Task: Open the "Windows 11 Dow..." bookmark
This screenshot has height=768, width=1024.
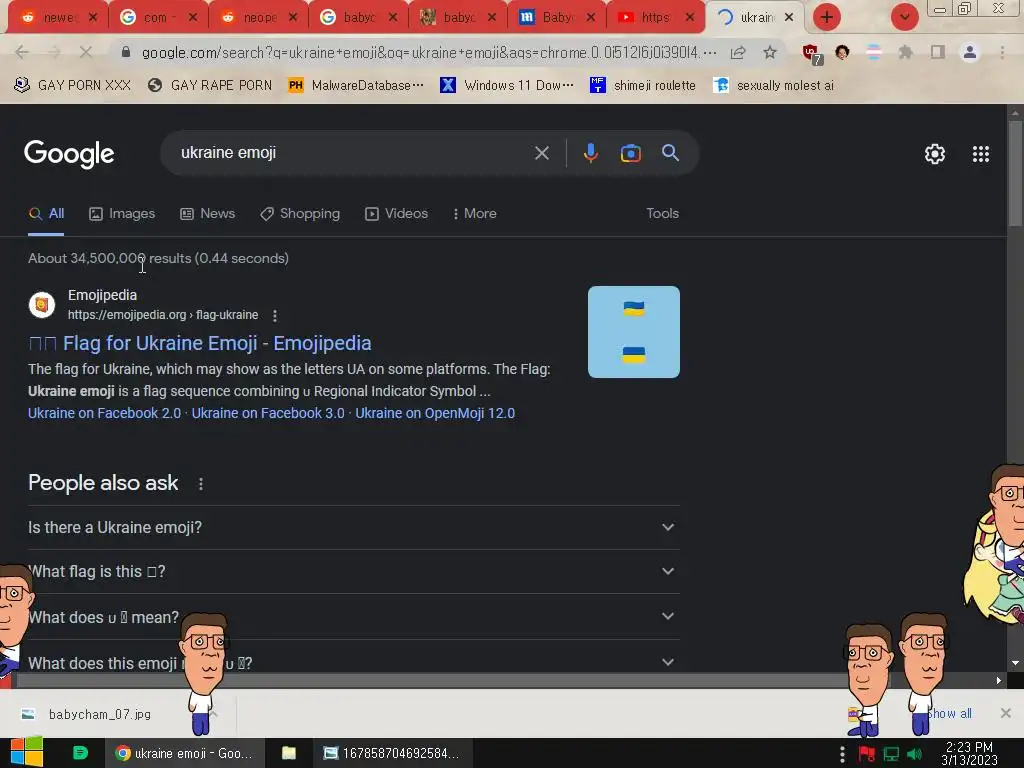Action: [x=507, y=86]
